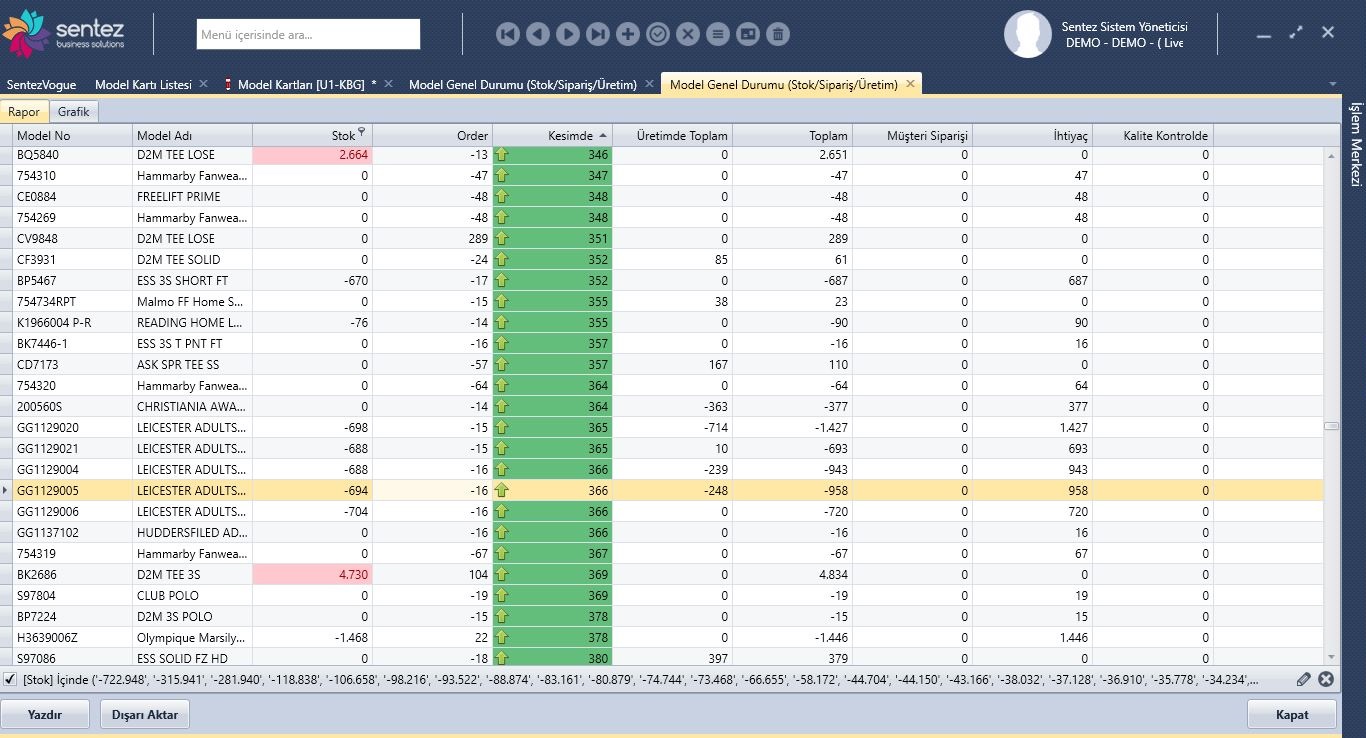Image resolution: width=1366 pixels, height=738 pixels.
Task: Select Model Adı cell FREELIFT PRIME
Action: click(192, 197)
